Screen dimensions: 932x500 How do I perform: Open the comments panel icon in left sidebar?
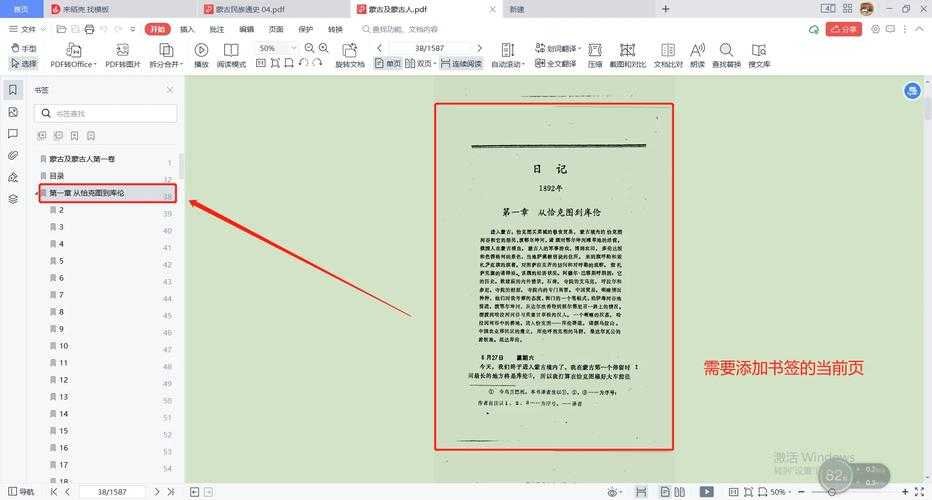(13, 134)
